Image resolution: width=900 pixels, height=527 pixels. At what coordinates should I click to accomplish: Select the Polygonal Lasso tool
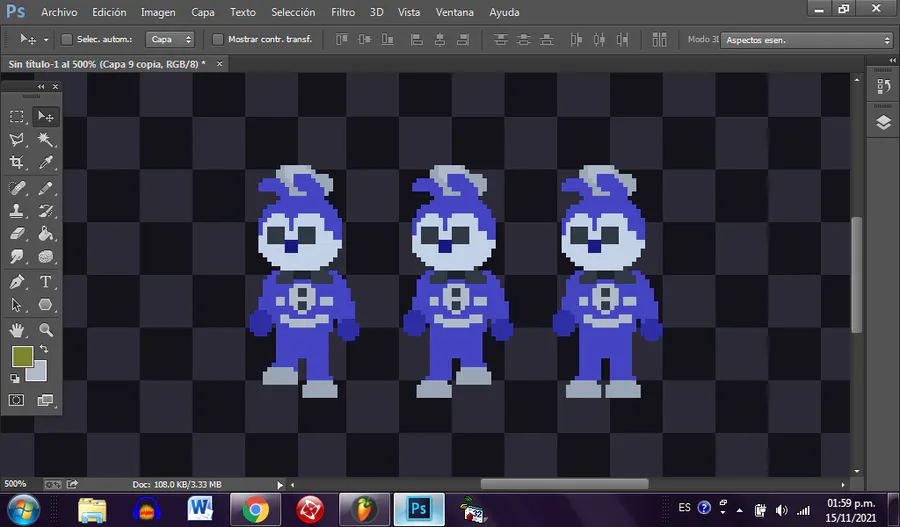pos(17,140)
